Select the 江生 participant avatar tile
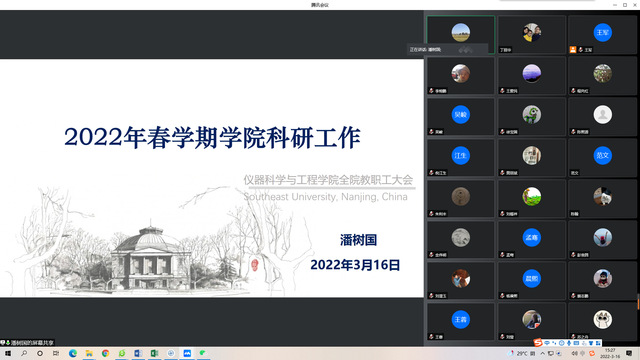This screenshot has height=360, width=640. [460, 158]
